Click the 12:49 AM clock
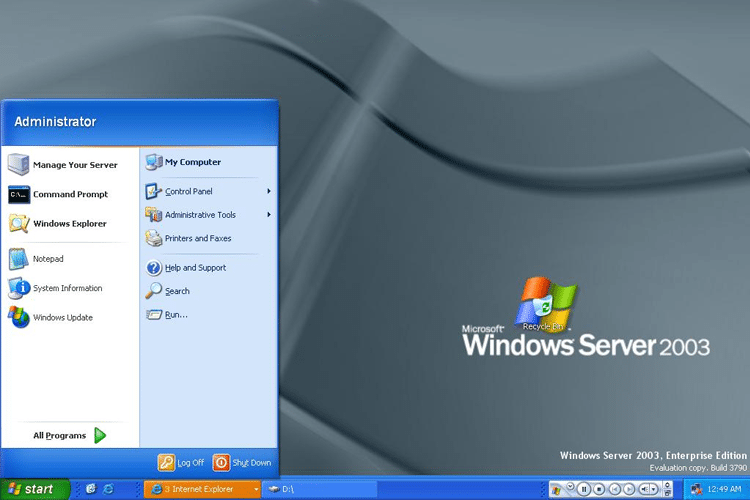Image resolution: width=750 pixels, height=500 pixels. pyautogui.click(x=725, y=489)
